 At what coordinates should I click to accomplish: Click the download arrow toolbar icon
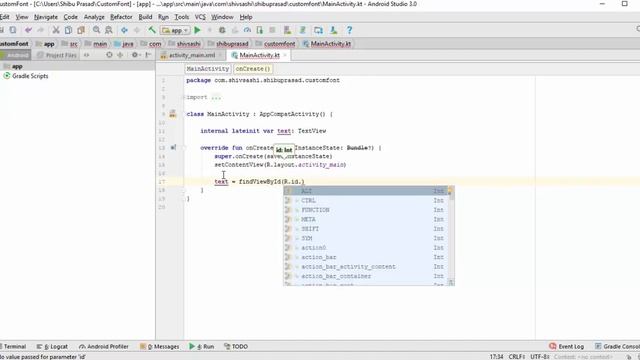click(333, 30)
